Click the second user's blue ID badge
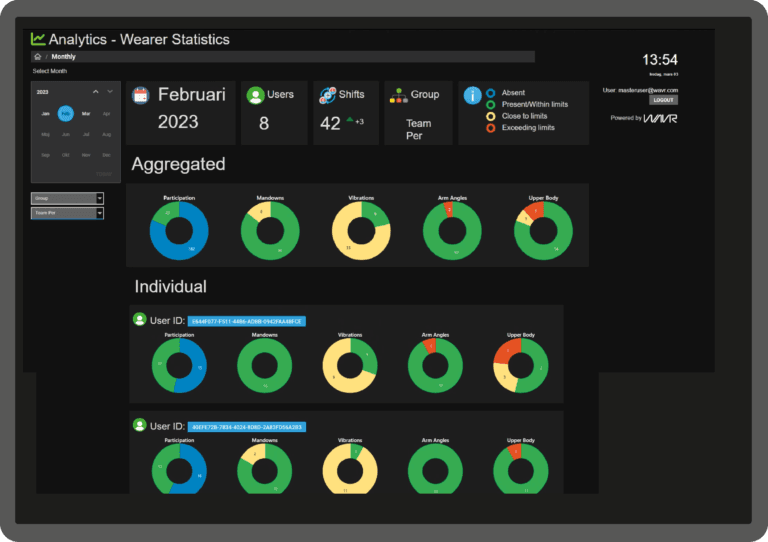 click(247, 427)
